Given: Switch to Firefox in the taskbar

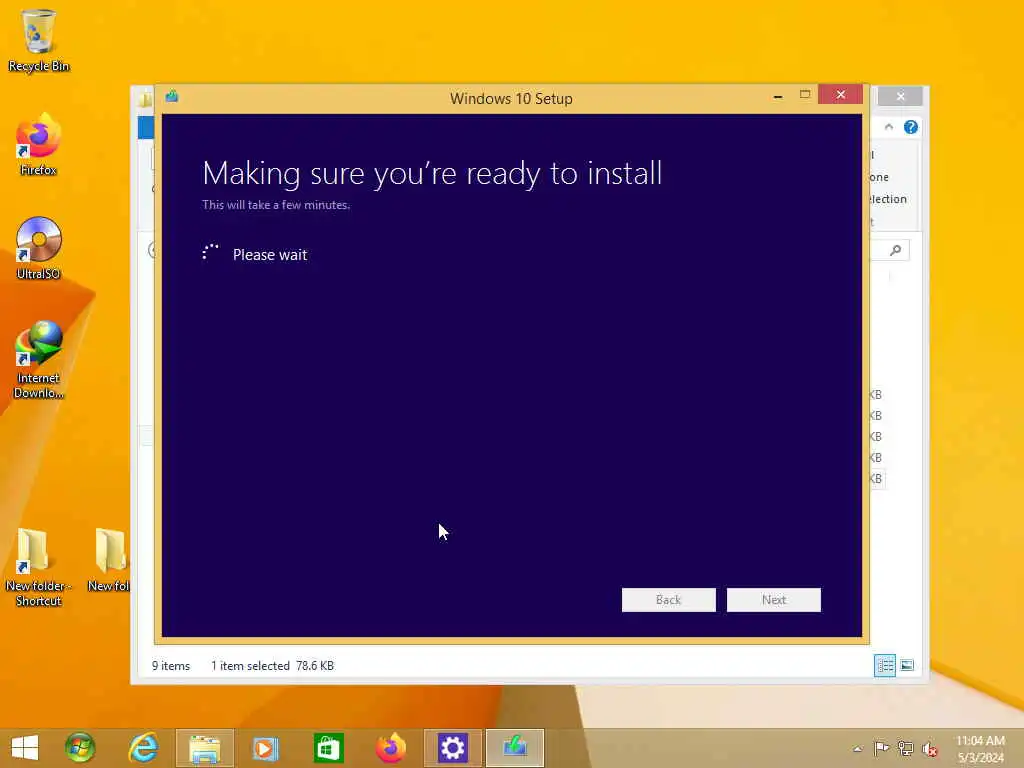Looking at the screenshot, I should click(x=391, y=748).
